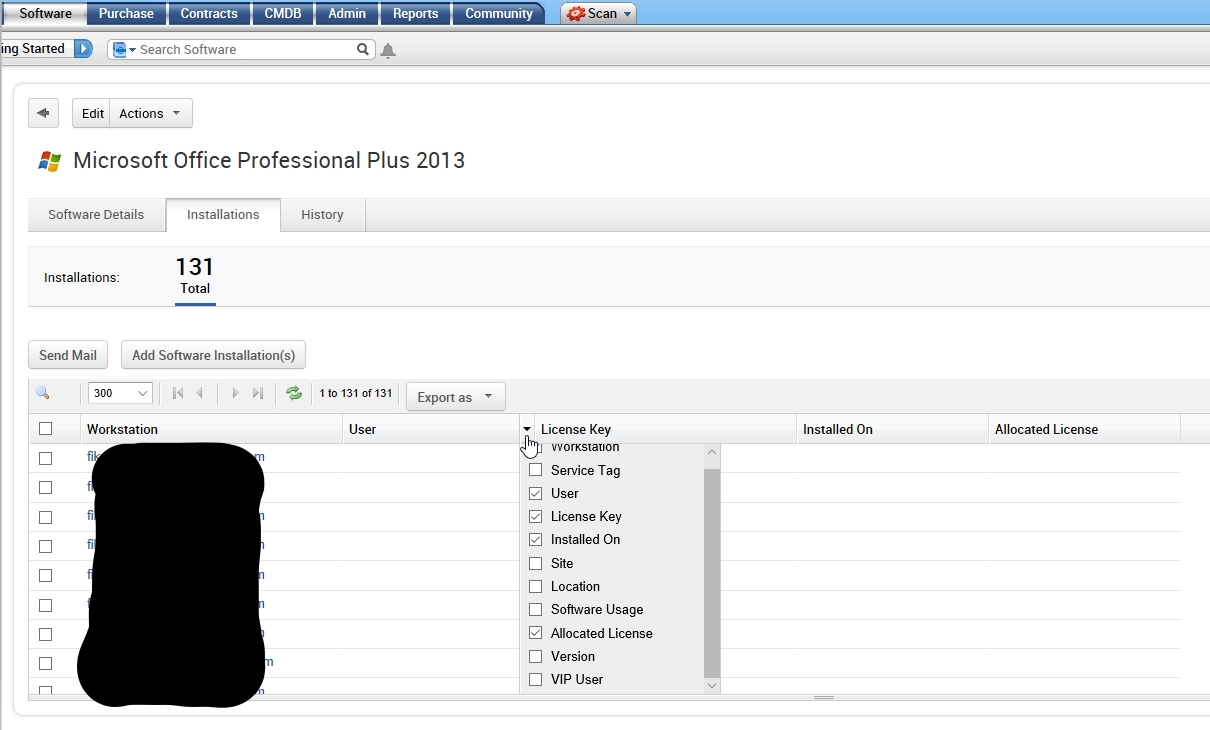This screenshot has width=1210, height=730.
Task: Open the Community module tab
Action: (x=498, y=13)
